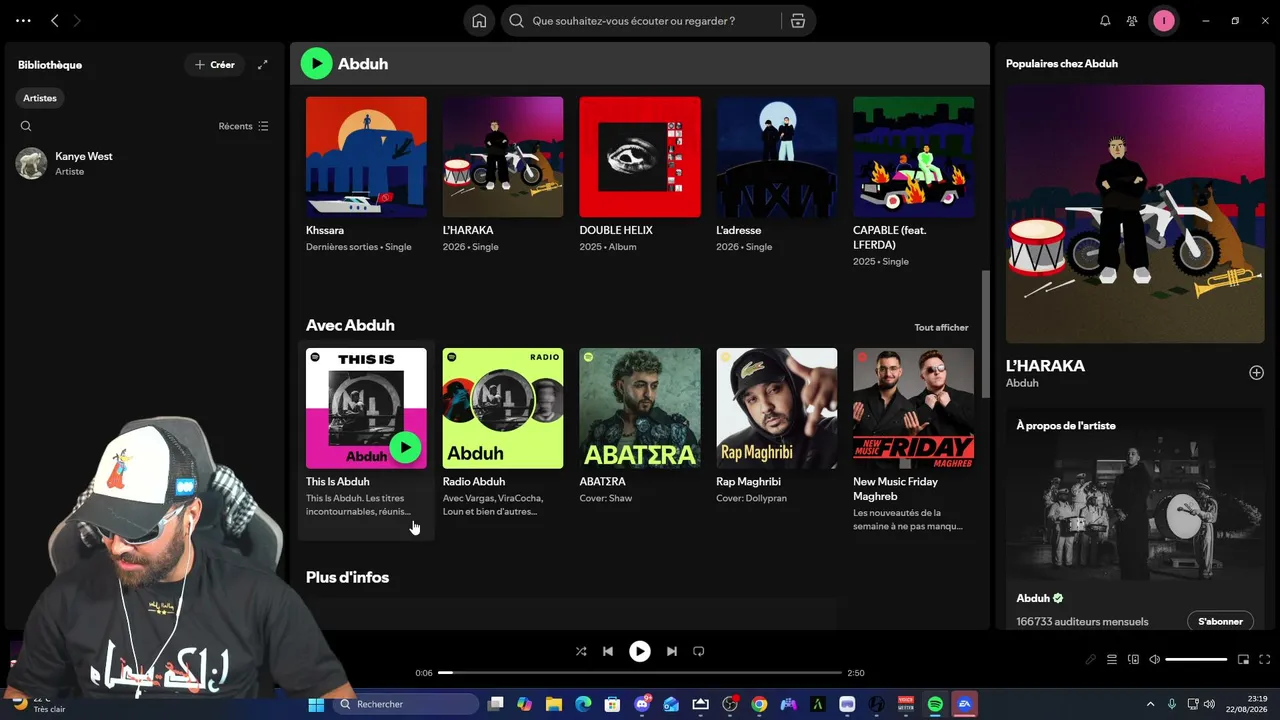Open the À propos de l'artiste card

click(x=1135, y=518)
